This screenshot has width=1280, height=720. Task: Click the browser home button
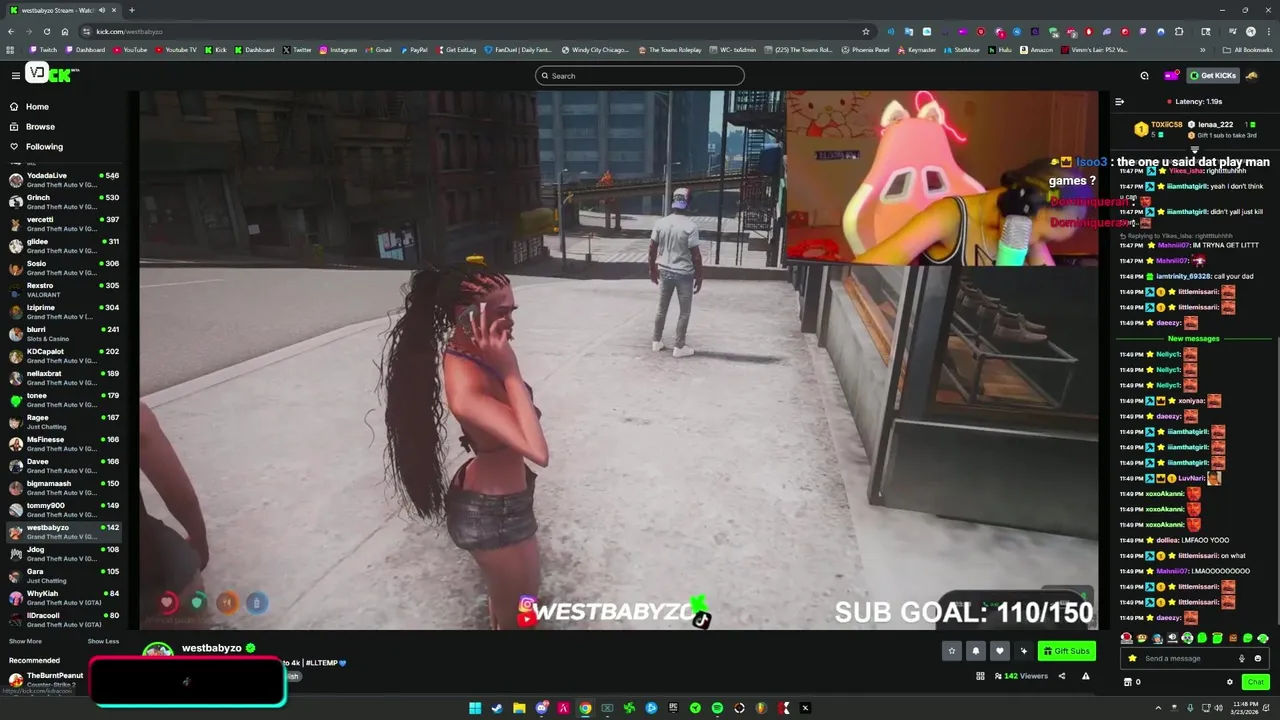pyautogui.click(x=65, y=31)
